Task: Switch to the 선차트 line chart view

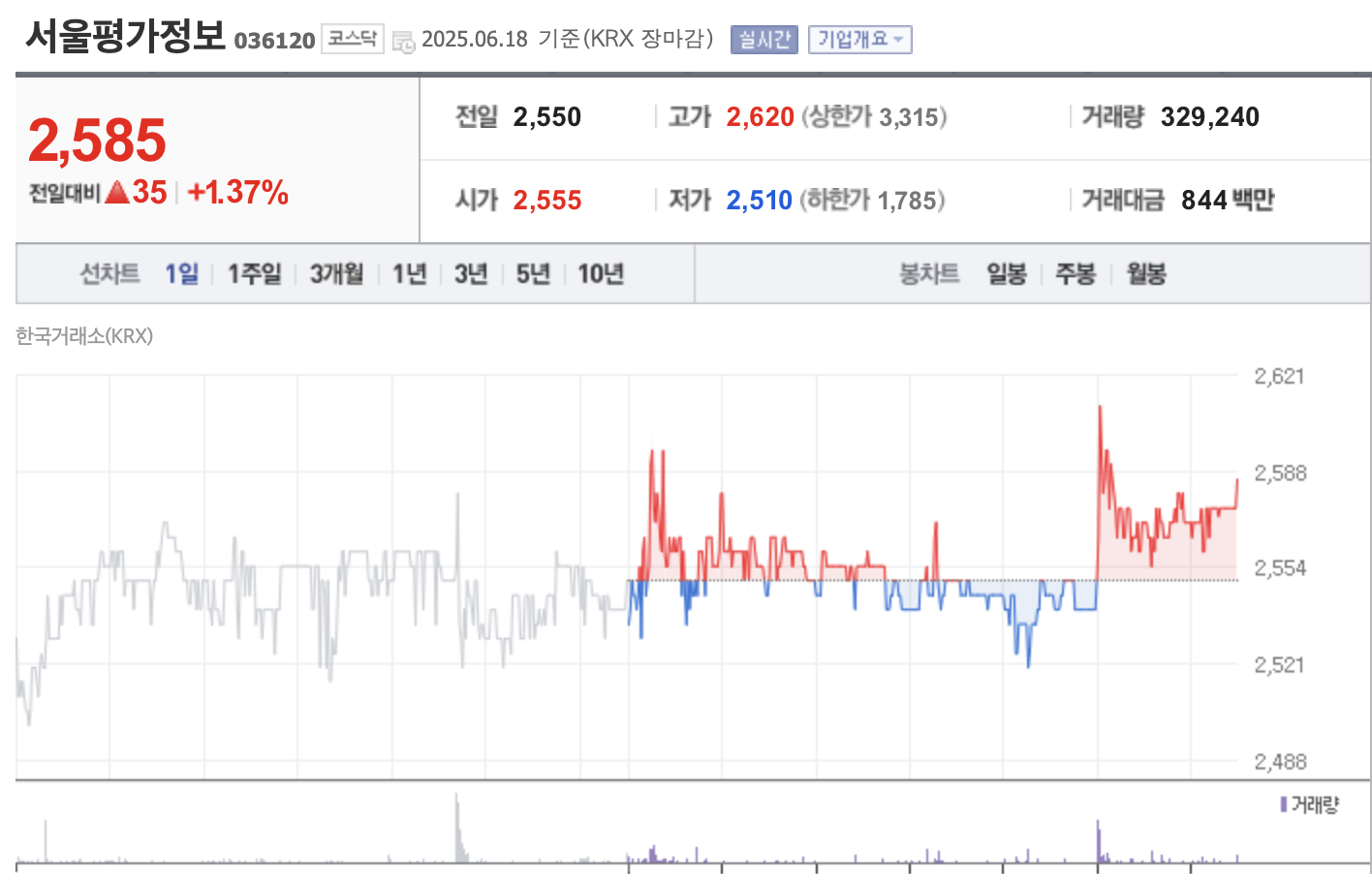Action: click(109, 273)
